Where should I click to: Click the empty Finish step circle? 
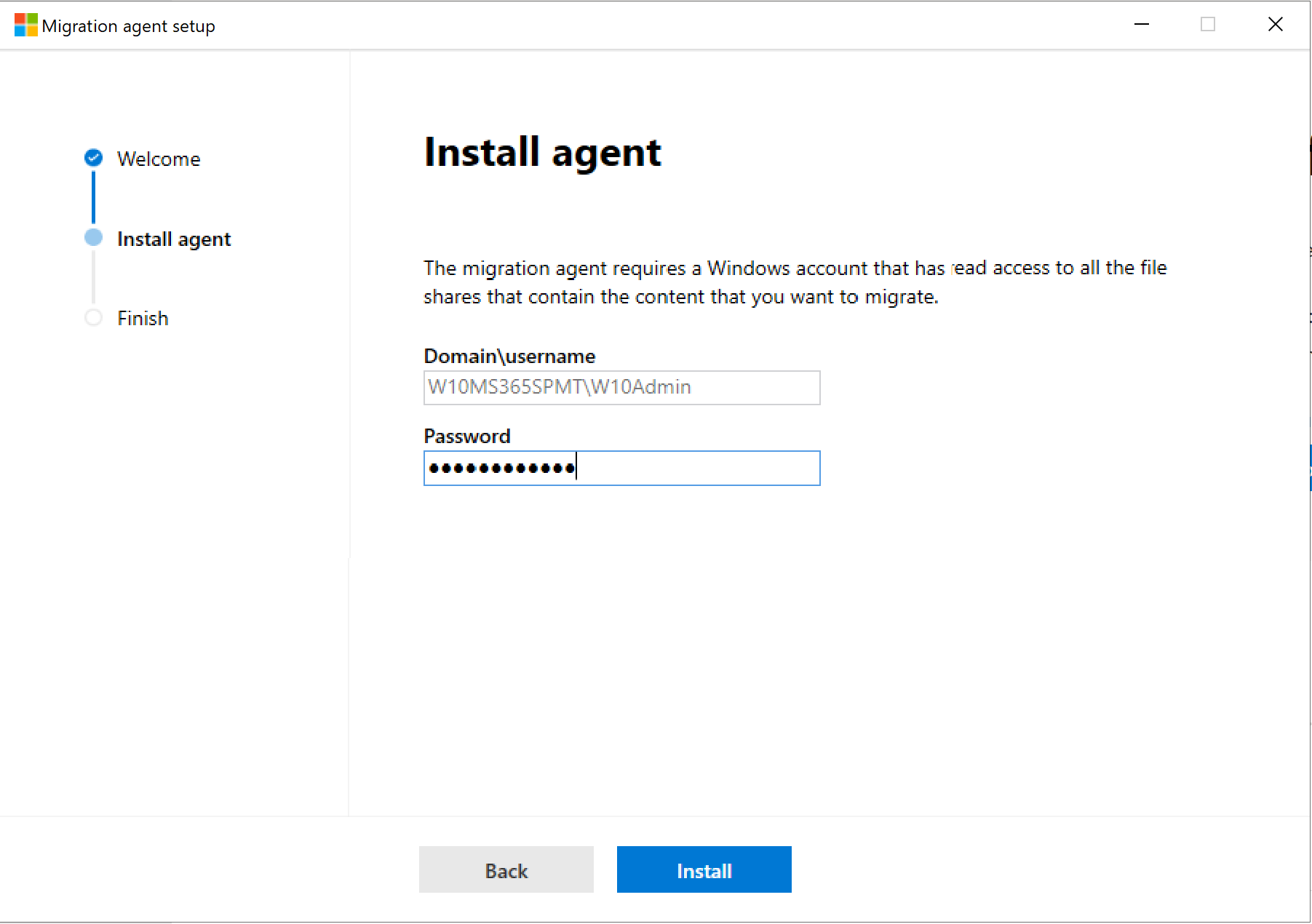(93, 318)
